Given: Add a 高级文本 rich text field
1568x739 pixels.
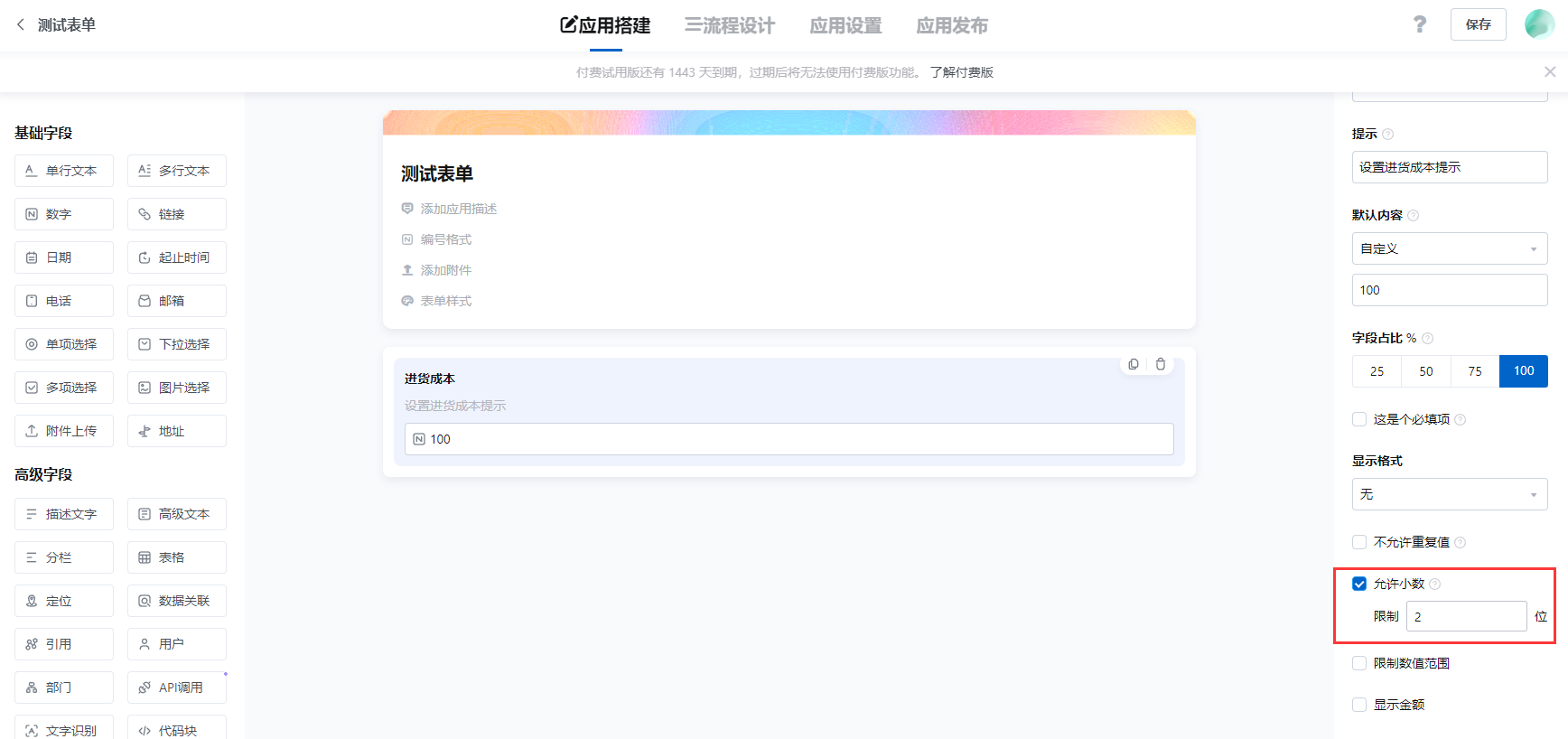Looking at the screenshot, I should coord(177,514).
